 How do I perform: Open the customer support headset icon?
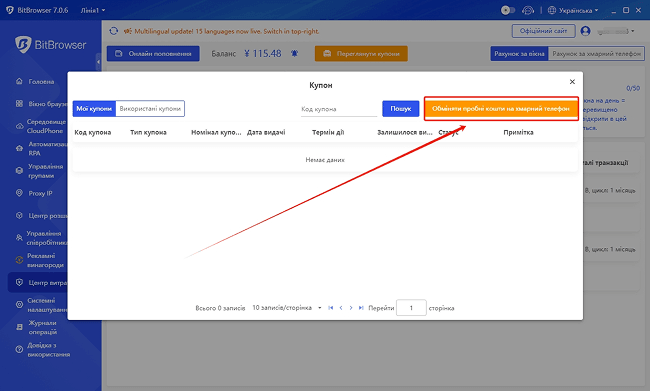[x=528, y=10]
